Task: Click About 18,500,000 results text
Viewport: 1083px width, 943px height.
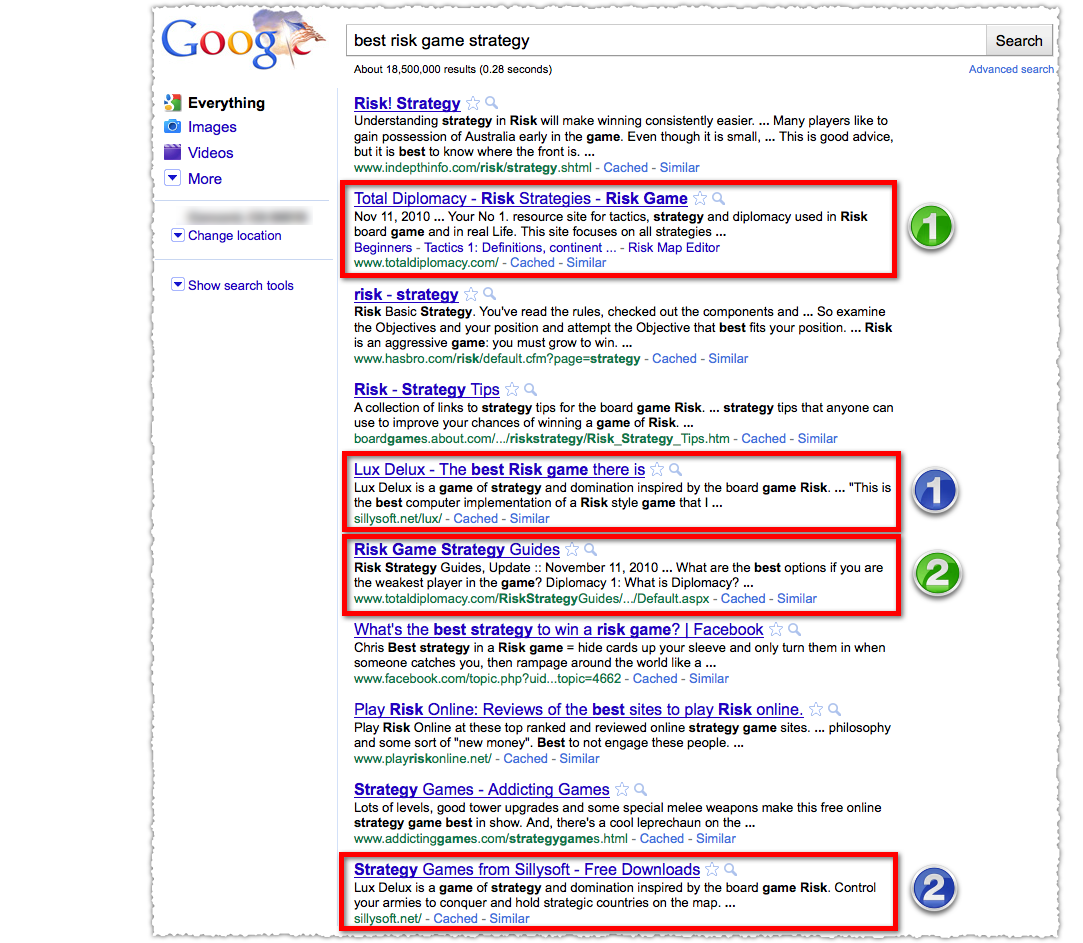Action: tap(452, 69)
